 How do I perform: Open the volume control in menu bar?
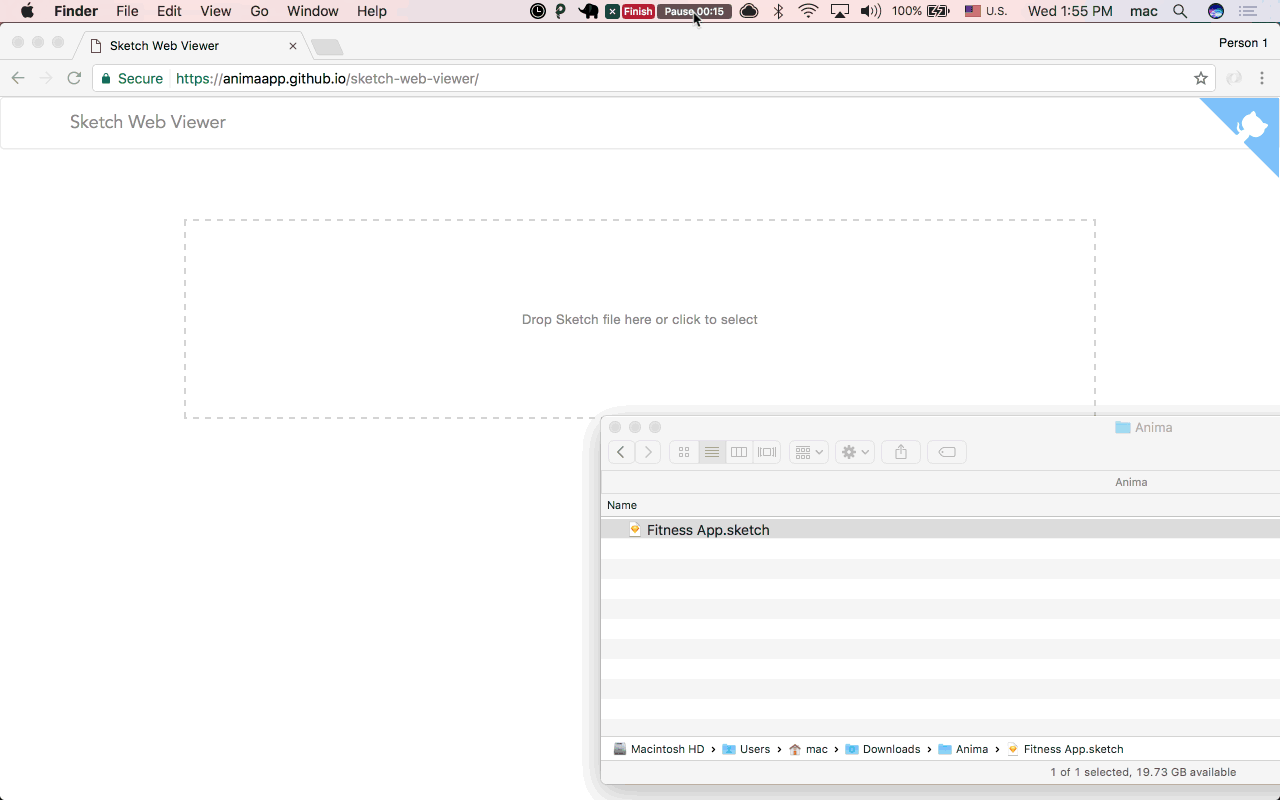(869, 11)
